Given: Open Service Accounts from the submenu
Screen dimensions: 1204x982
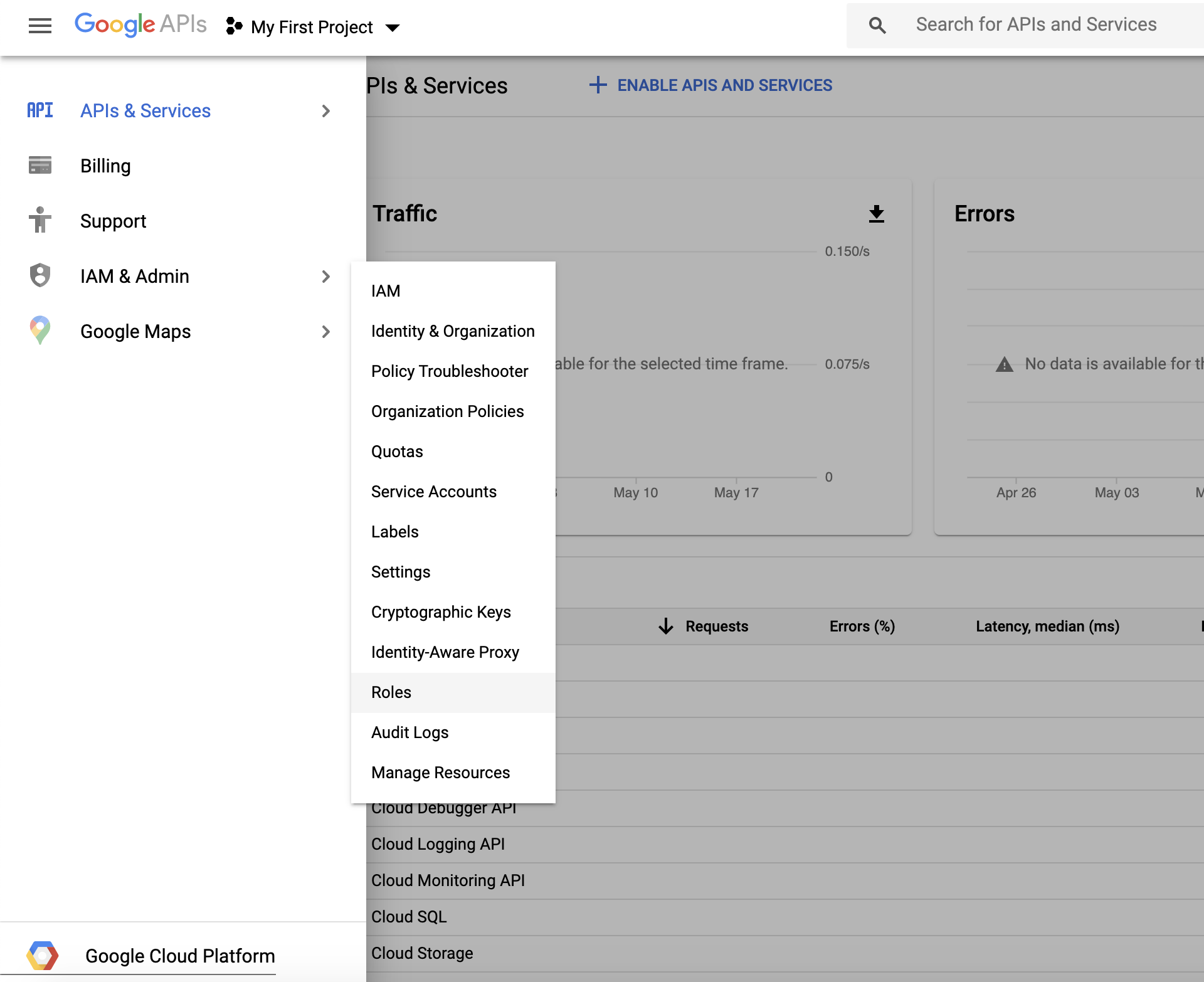Looking at the screenshot, I should [433, 492].
